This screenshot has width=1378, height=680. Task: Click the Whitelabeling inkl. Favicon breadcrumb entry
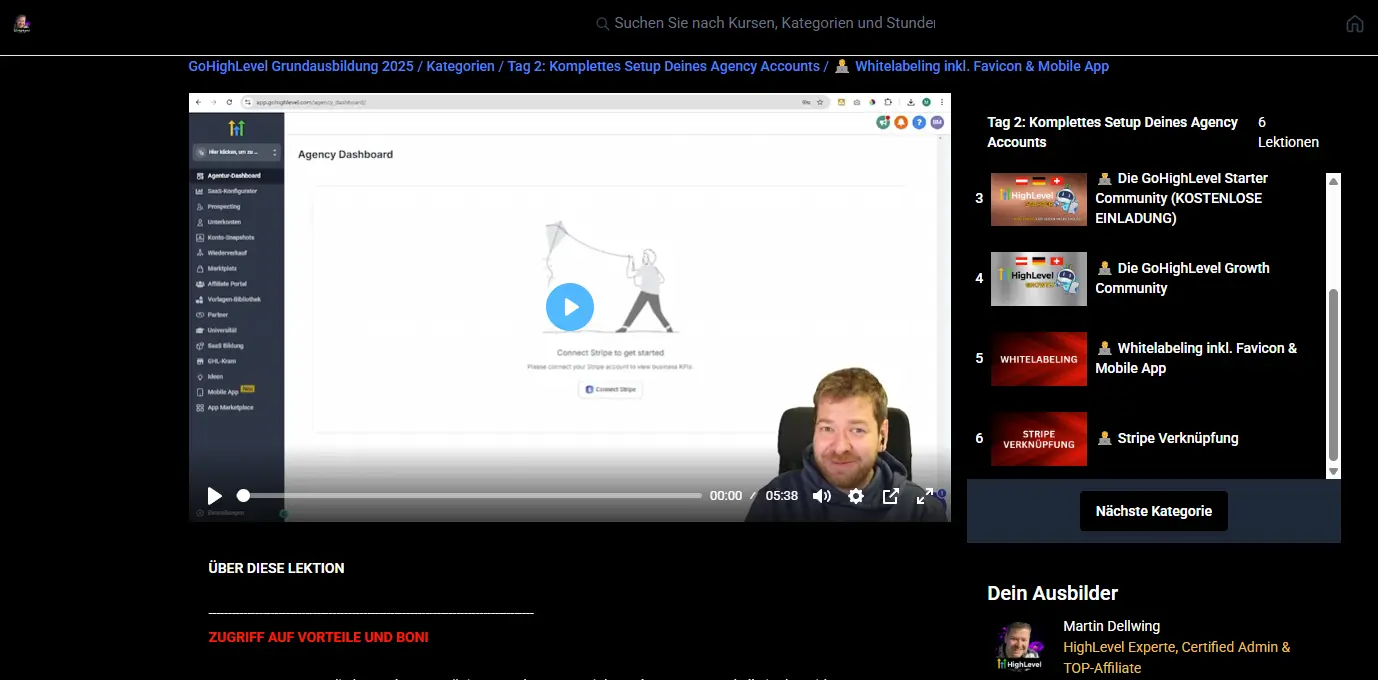point(971,66)
